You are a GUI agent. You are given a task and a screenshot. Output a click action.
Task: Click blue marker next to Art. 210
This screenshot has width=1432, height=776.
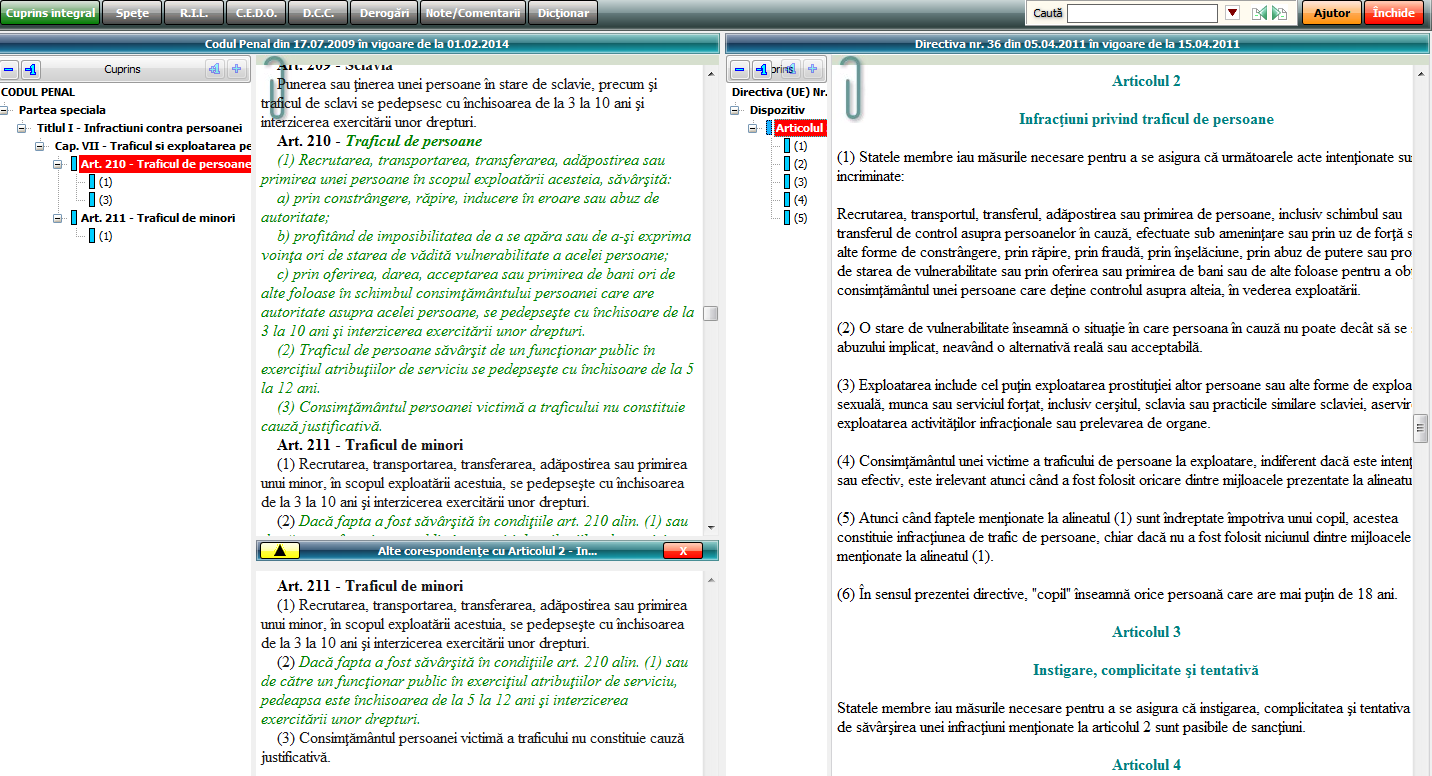tap(74, 164)
